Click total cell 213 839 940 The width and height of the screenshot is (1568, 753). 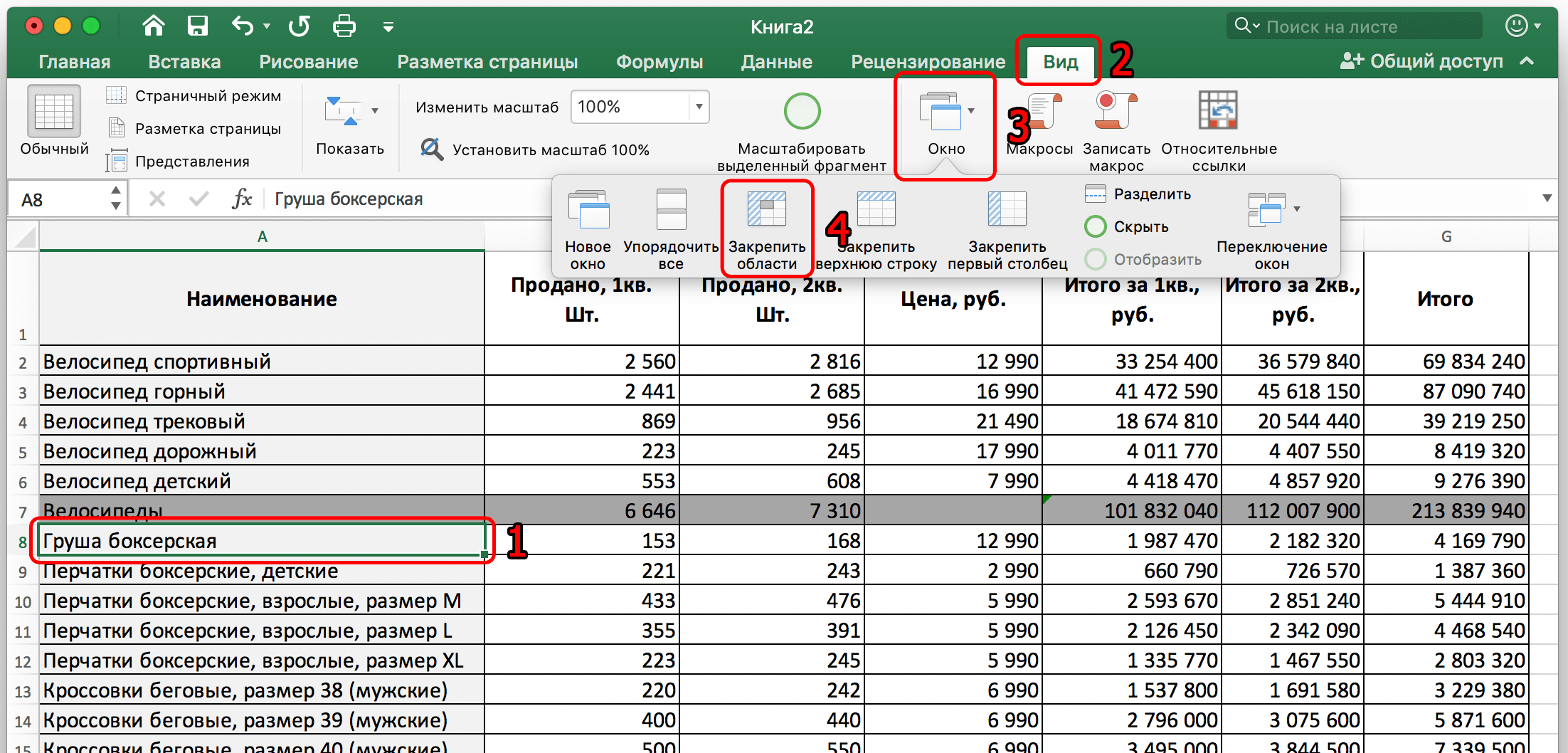(1446, 511)
